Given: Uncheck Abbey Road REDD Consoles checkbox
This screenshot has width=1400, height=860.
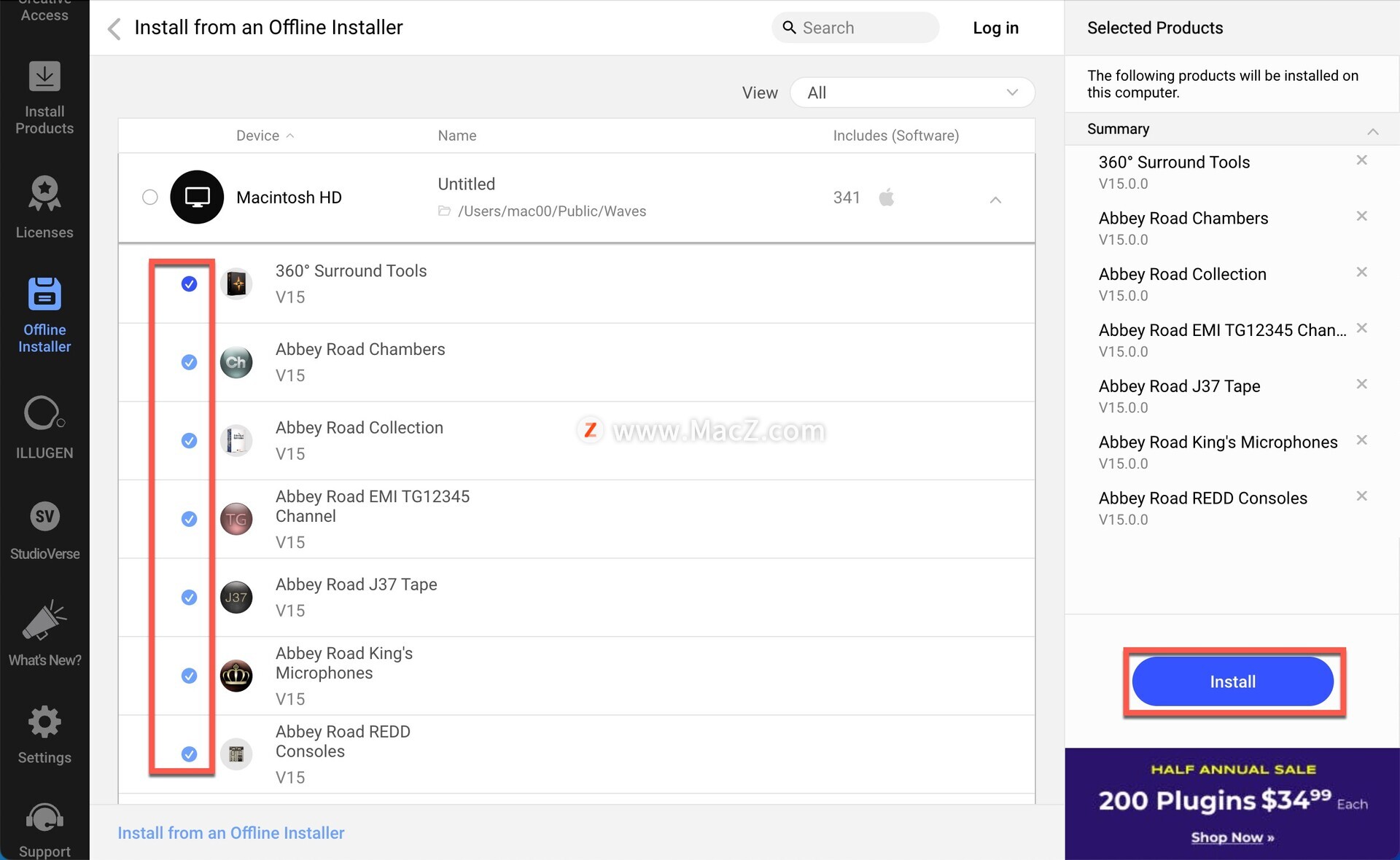Looking at the screenshot, I should (x=189, y=754).
